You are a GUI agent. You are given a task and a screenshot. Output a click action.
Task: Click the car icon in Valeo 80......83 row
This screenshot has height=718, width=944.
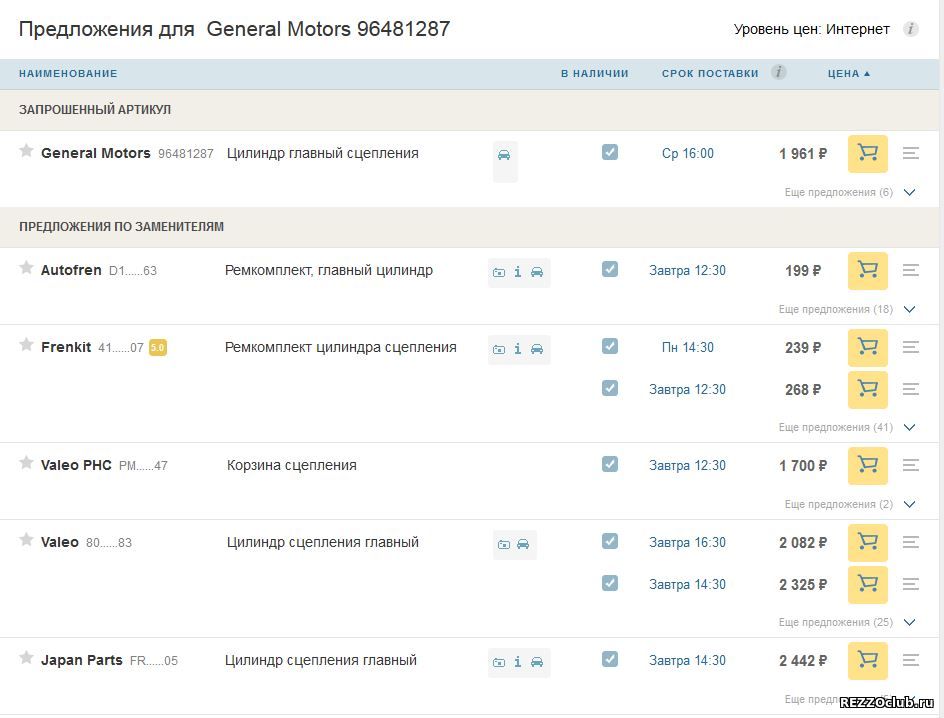coord(523,545)
